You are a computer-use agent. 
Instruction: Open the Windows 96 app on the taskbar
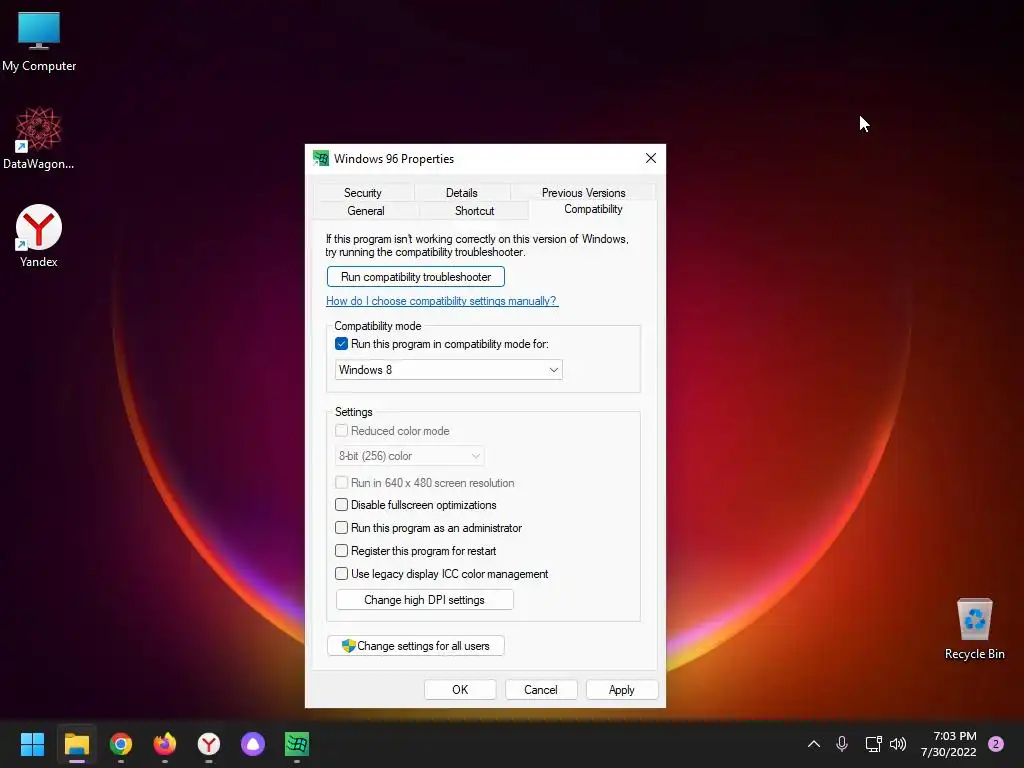coord(297,744)
